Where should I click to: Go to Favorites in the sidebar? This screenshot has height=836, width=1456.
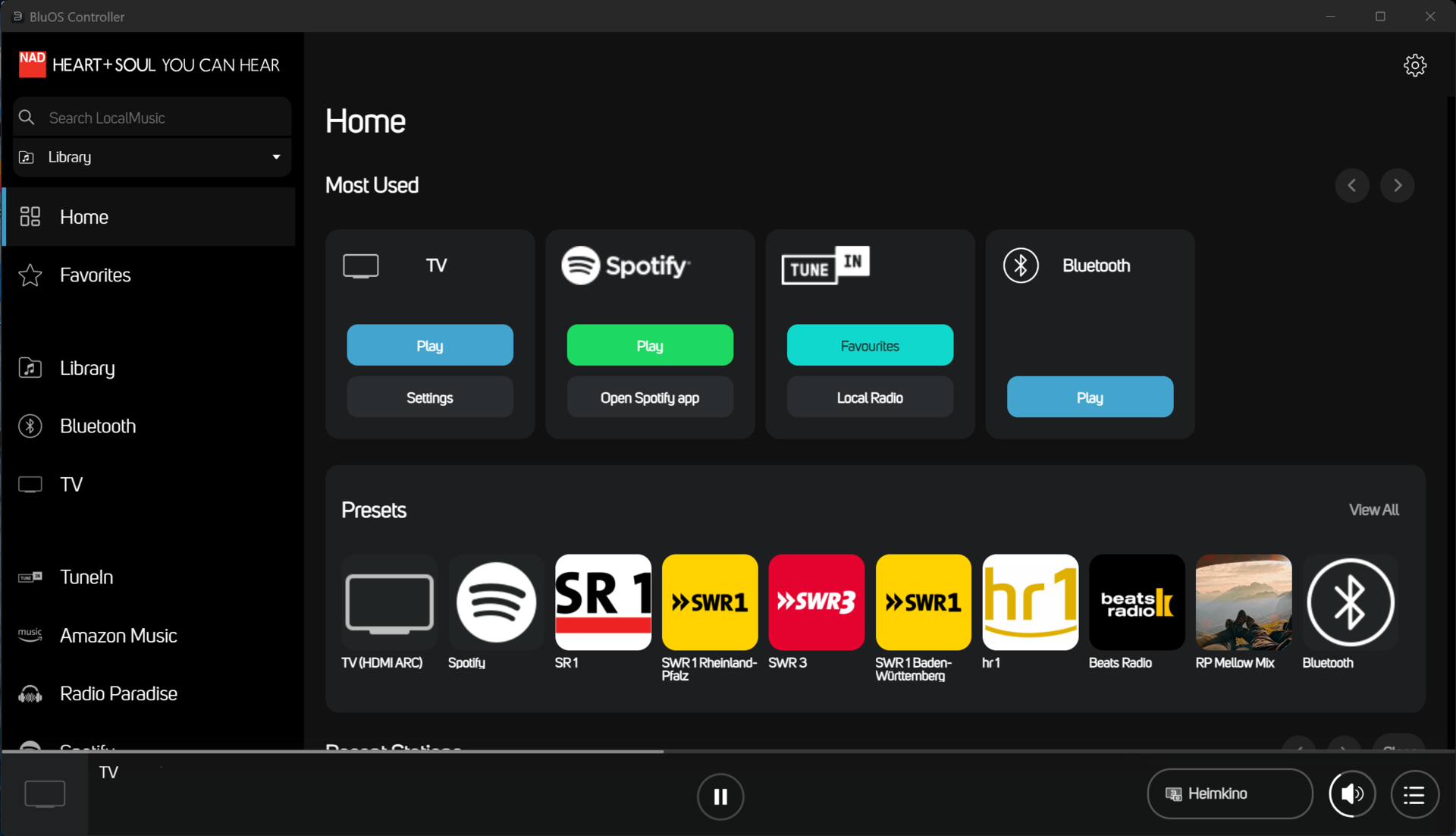point(96,275)
